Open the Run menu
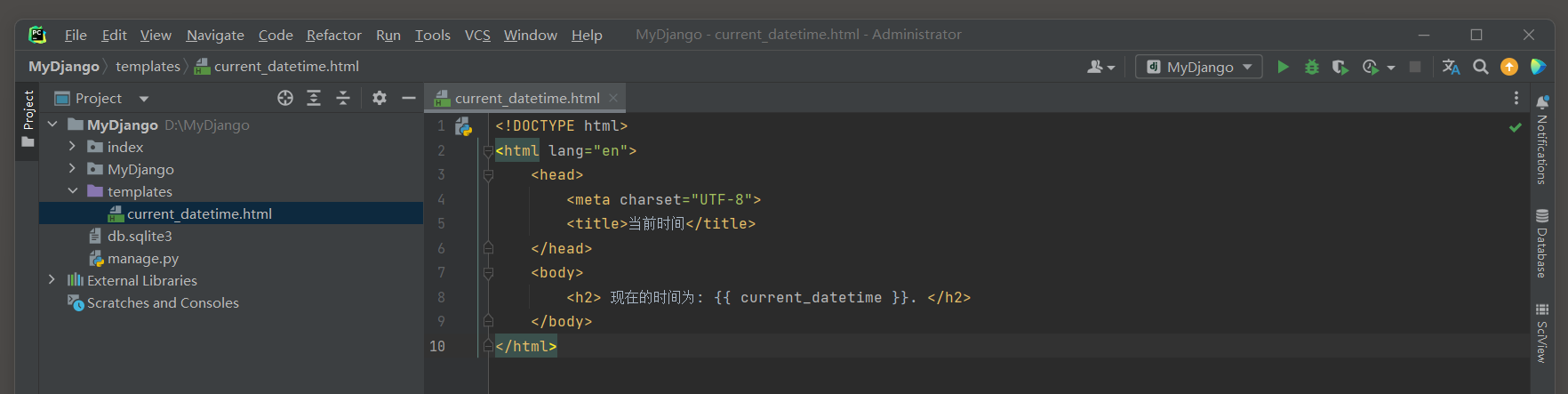 pyautogui.click(x=388, y=35)
